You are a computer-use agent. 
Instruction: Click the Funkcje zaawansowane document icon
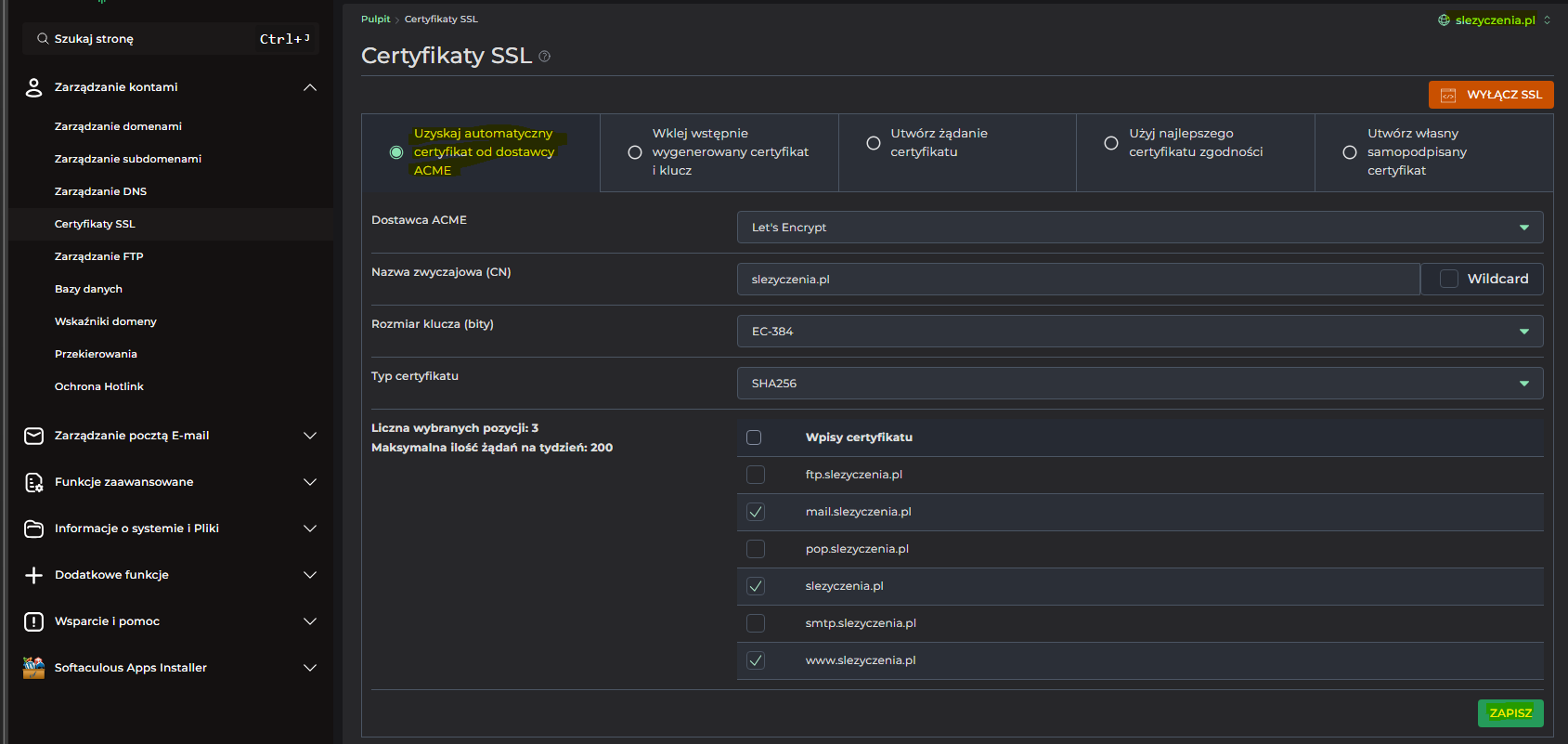click(33, 482)
